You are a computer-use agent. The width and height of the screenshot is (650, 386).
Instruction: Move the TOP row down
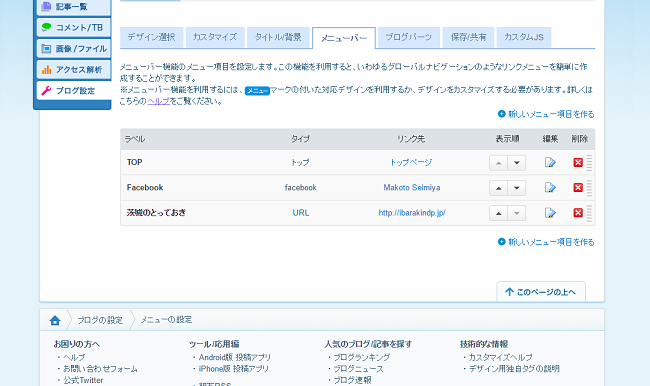(517, 163)
